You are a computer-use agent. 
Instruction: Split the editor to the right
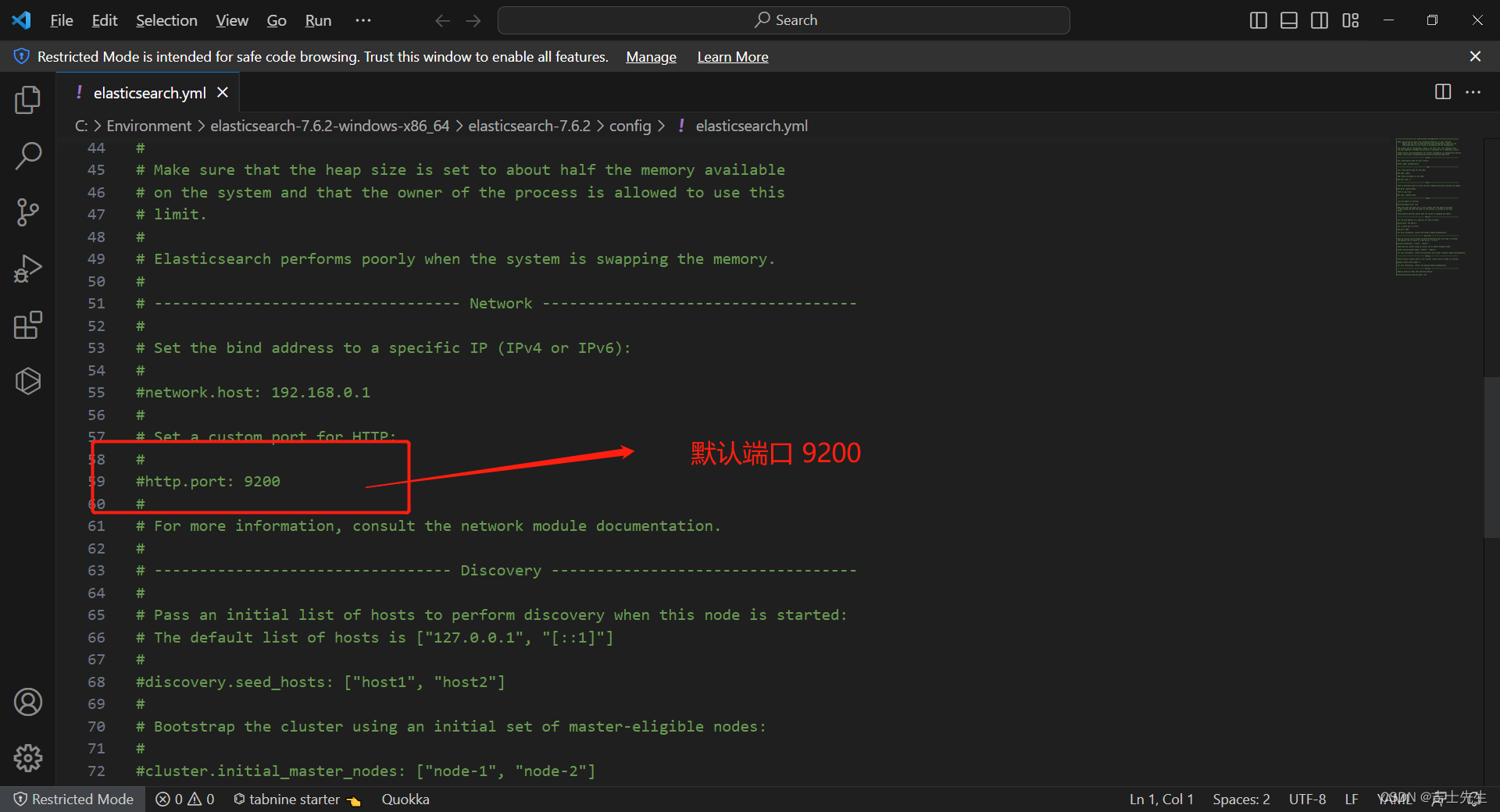coord(1443,92)
